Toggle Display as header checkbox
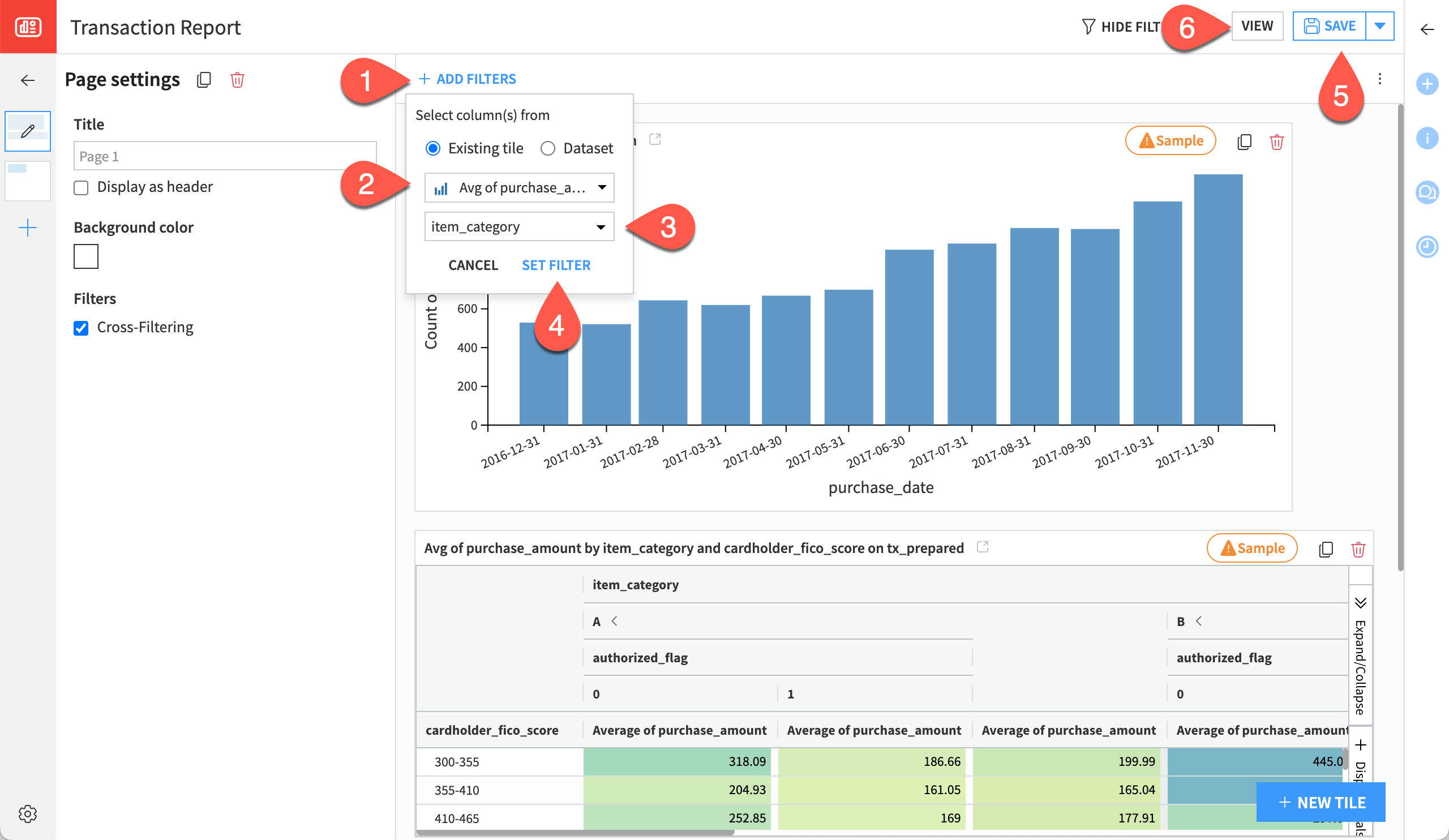The width and height of the screenshot is (1449, 840). click(x=81, y=187)
